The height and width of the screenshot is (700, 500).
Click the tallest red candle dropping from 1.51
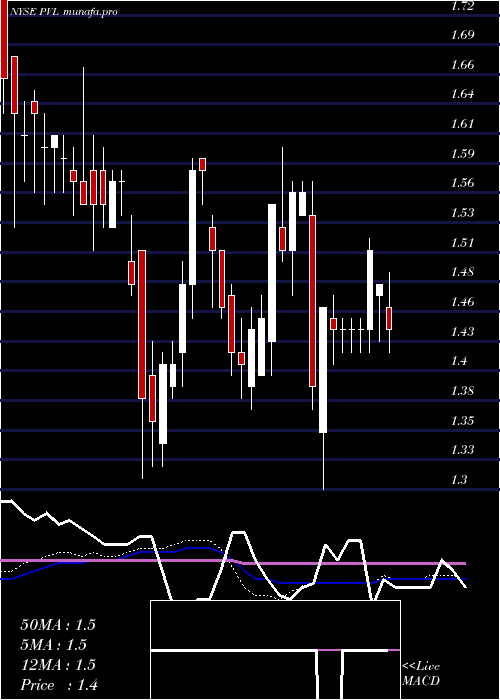(x=142, y=324)
